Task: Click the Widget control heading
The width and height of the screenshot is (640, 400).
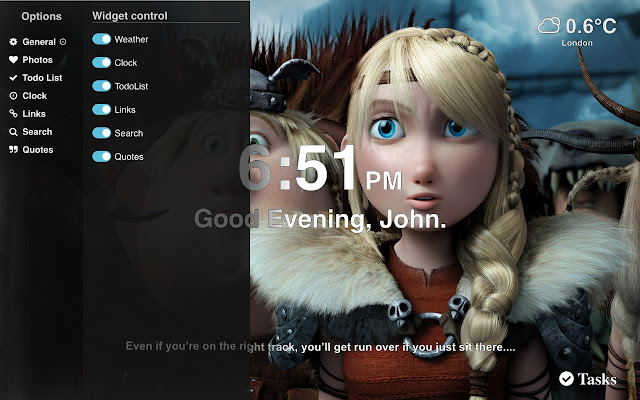Action: [129, 16]
